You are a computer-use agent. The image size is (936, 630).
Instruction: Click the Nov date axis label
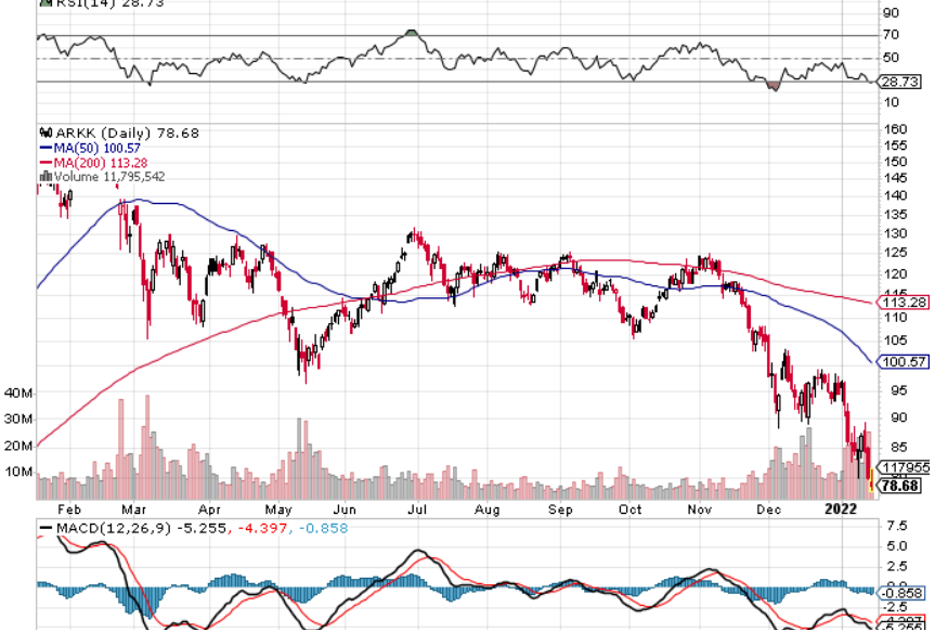coord(699,509)
